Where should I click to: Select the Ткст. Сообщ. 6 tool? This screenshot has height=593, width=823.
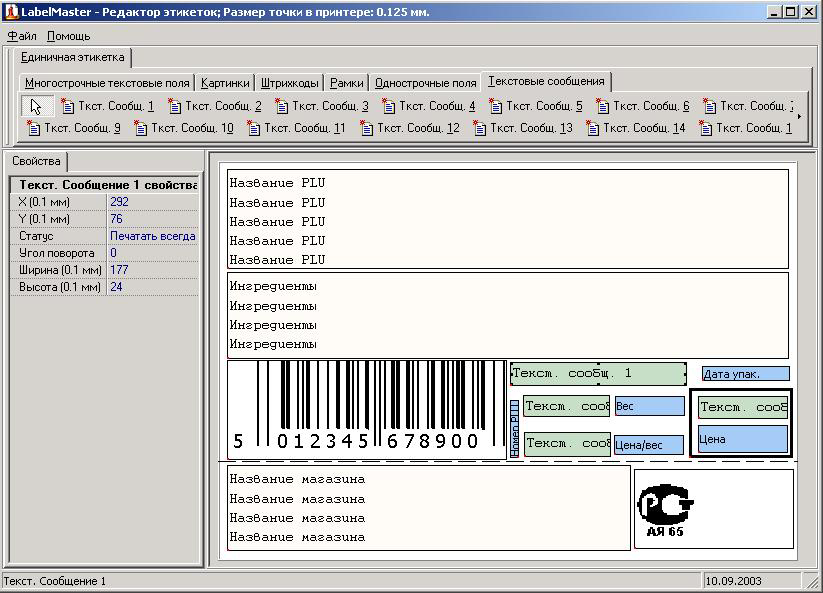(642, 106)
